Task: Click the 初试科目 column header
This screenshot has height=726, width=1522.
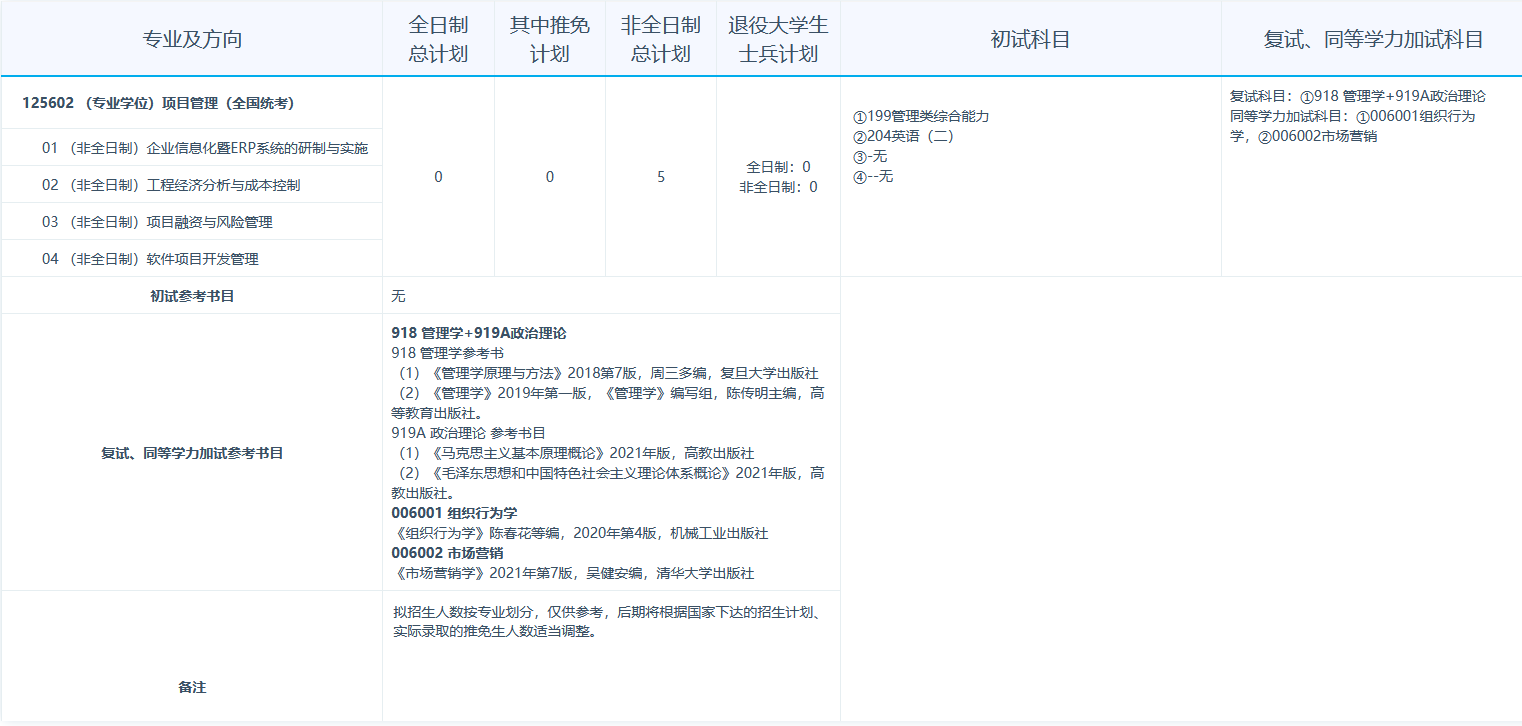Action: [1030, 39]
